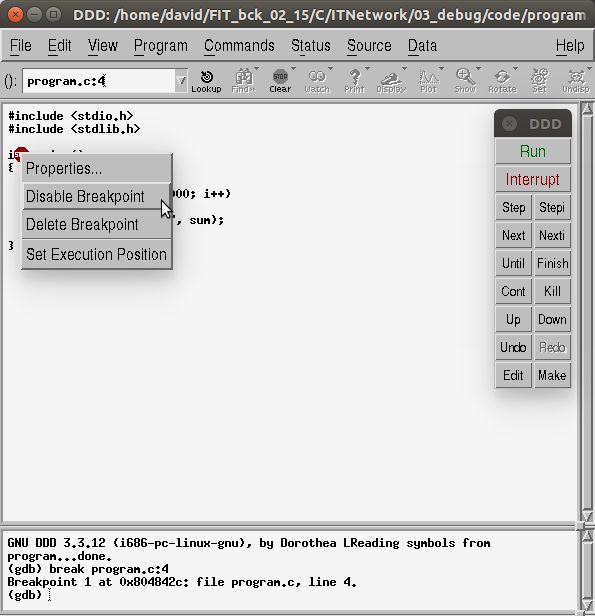Open the File menu
Screen dimensions: 595x616
click(20, 46)
